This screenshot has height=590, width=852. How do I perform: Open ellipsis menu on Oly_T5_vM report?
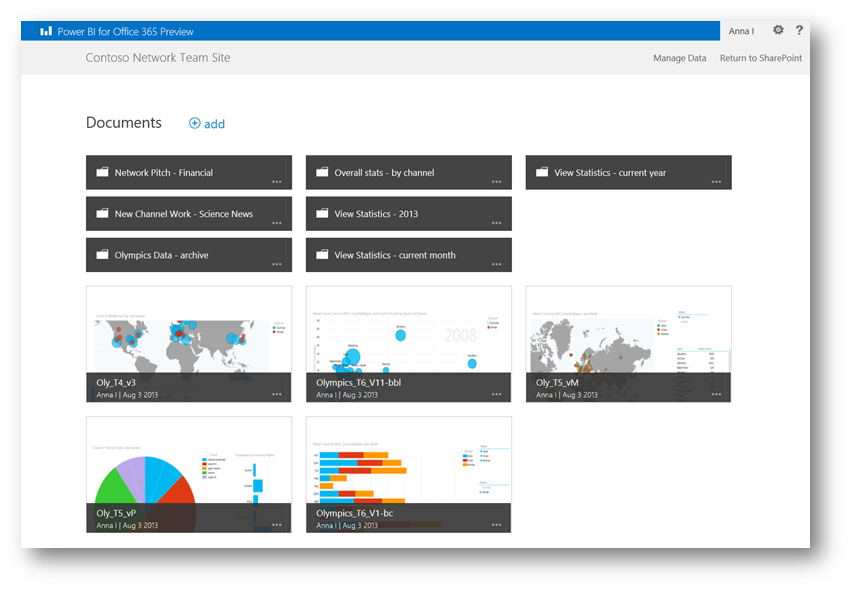(x=716, y=394)
